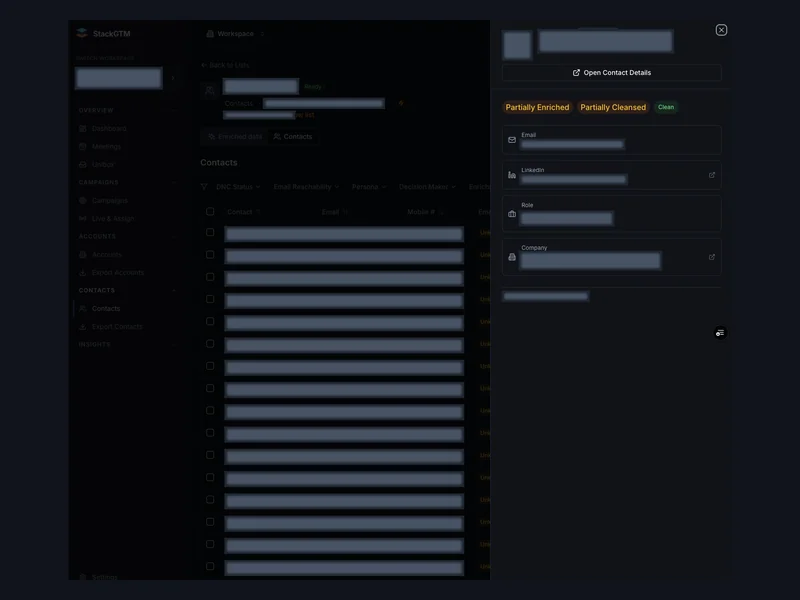This screenshot has height=600, width=800.
Task: Open the Contacts sidebar item
Action: (x=106, y=309)
